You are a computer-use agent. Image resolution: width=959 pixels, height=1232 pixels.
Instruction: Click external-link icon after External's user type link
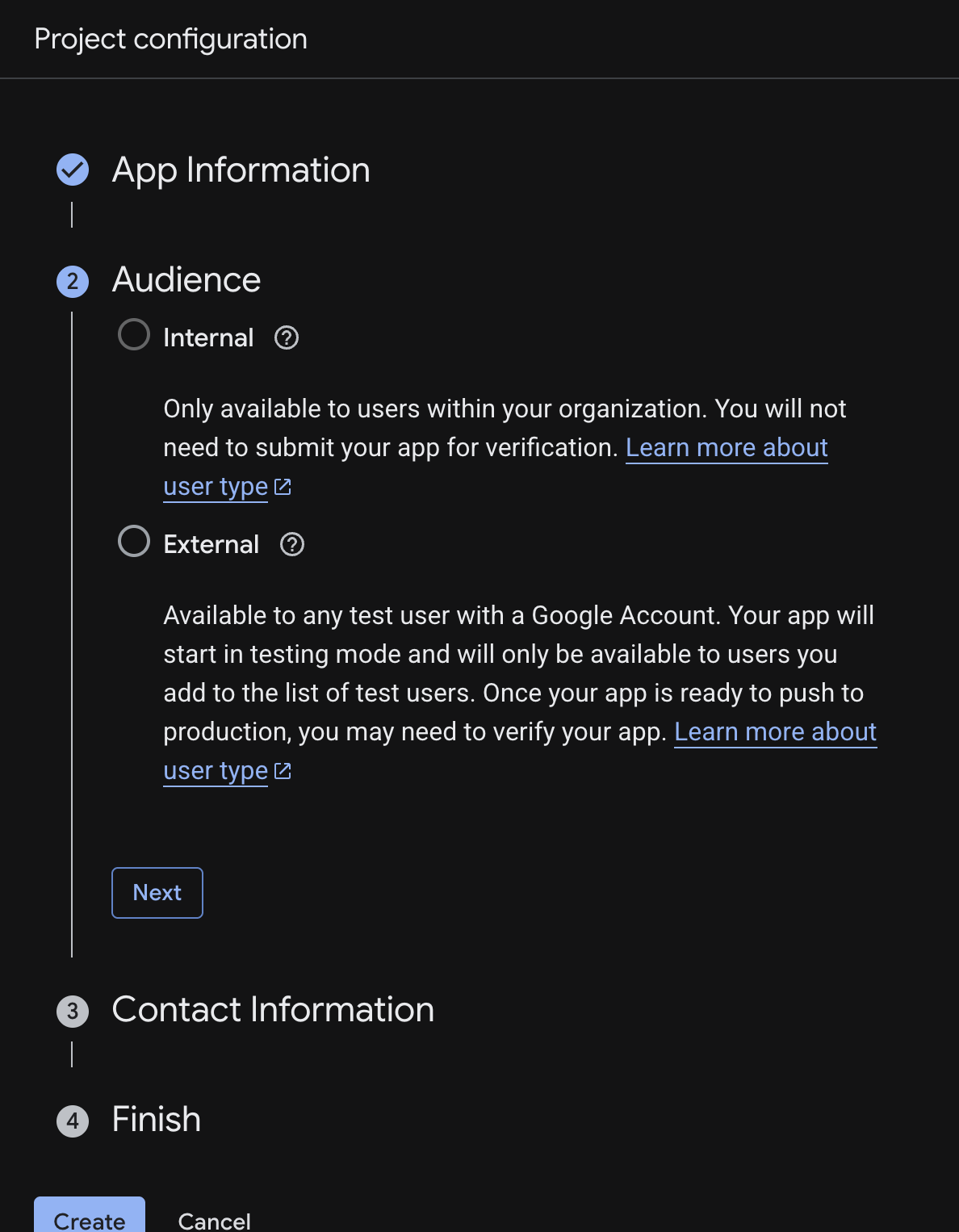click(x=283, y=771)
